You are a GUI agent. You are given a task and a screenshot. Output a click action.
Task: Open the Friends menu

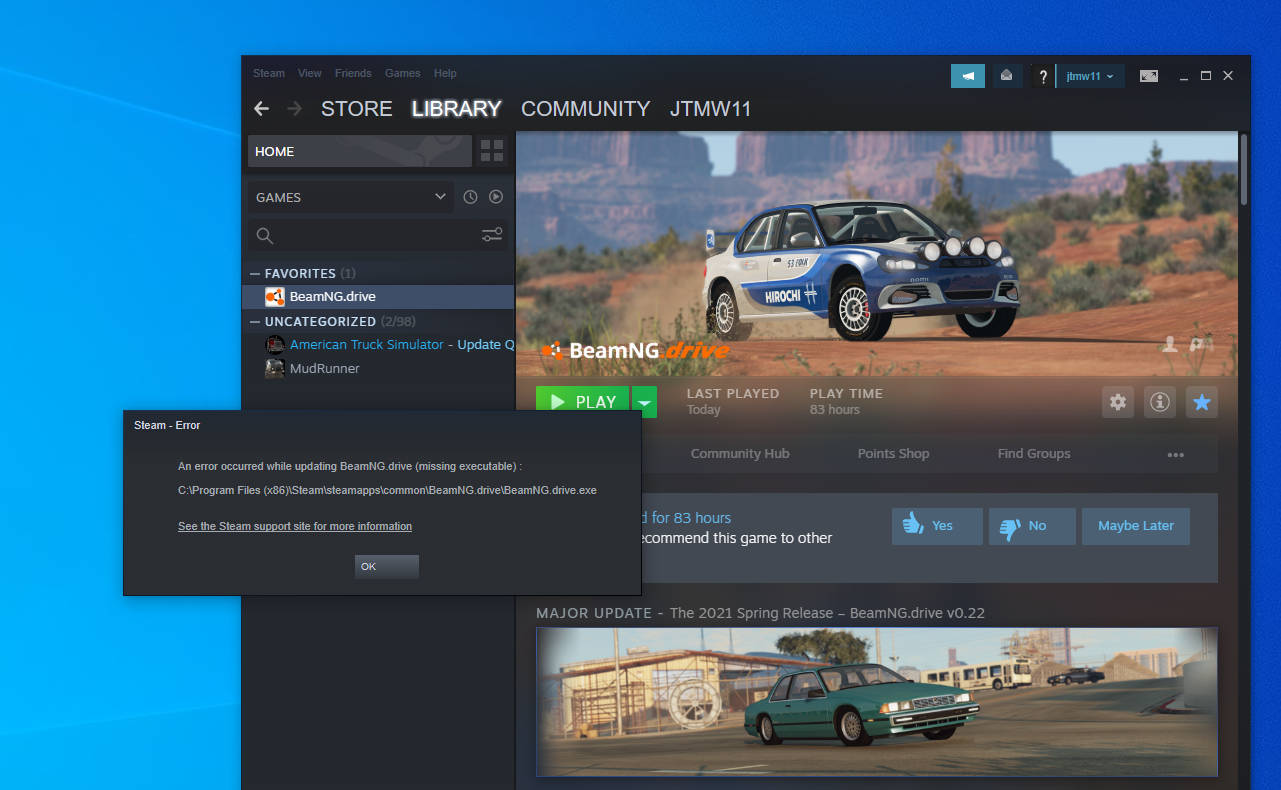click(353, 73)
